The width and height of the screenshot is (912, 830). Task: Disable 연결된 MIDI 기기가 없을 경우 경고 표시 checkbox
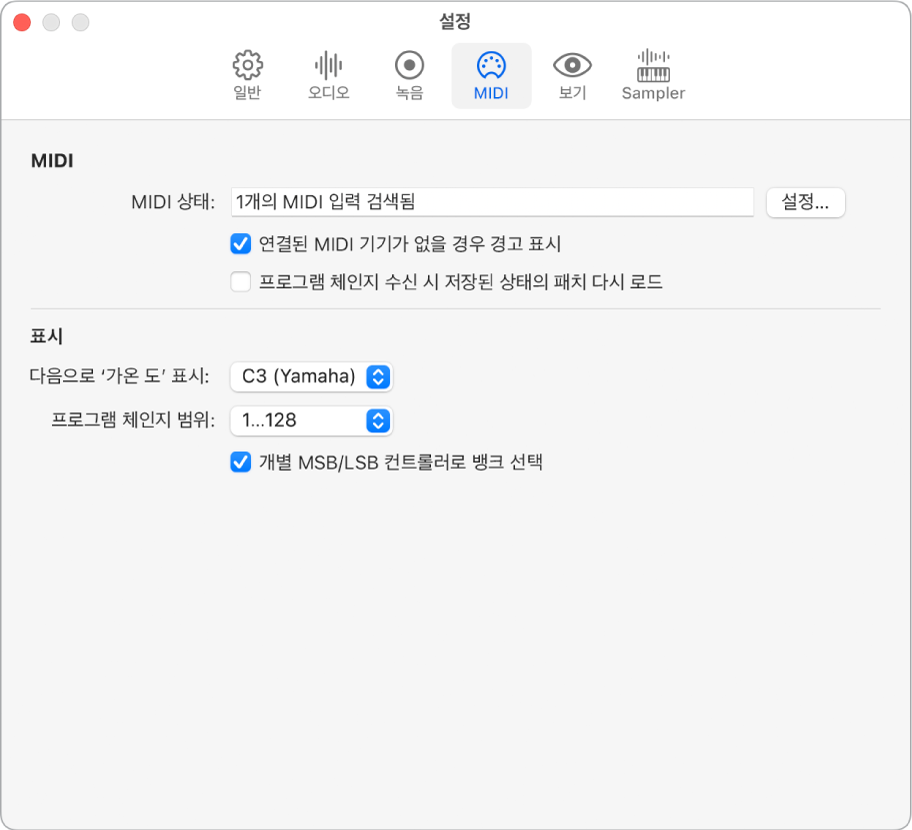point(240,243)
